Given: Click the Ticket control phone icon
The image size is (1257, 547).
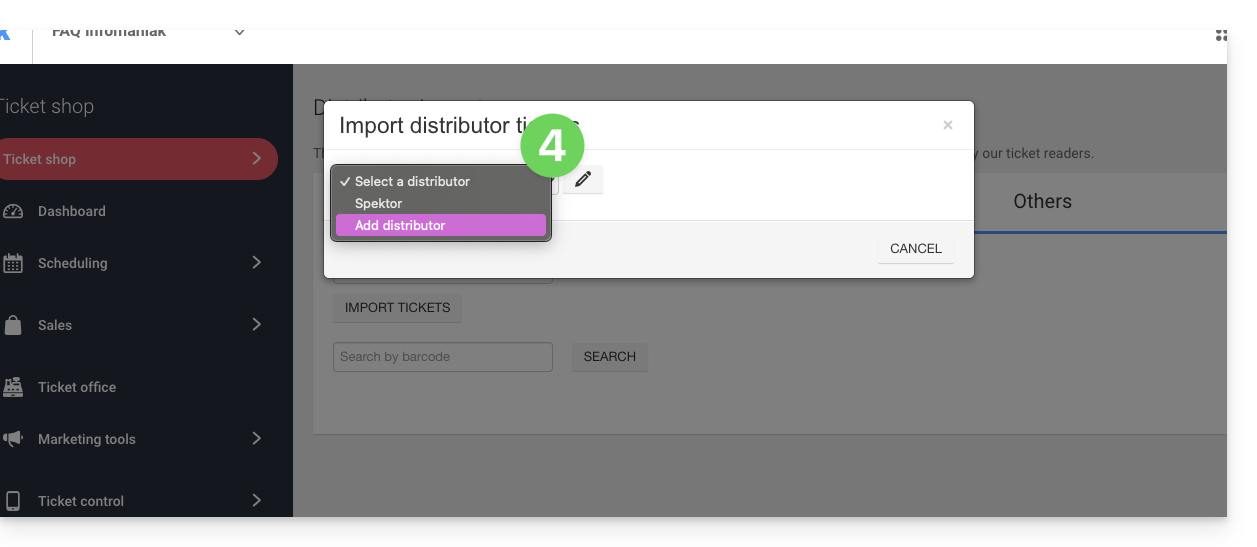Looking at the screenshot, I should coord(13,501).
